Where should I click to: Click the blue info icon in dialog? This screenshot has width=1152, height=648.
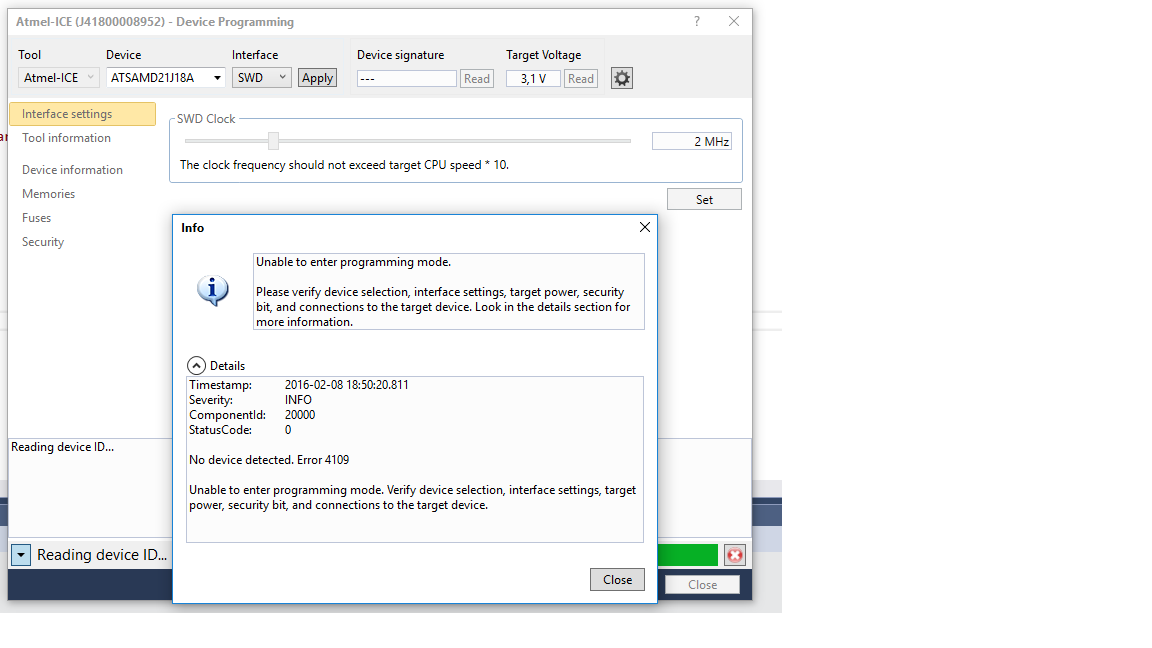[x=213, y=291]
